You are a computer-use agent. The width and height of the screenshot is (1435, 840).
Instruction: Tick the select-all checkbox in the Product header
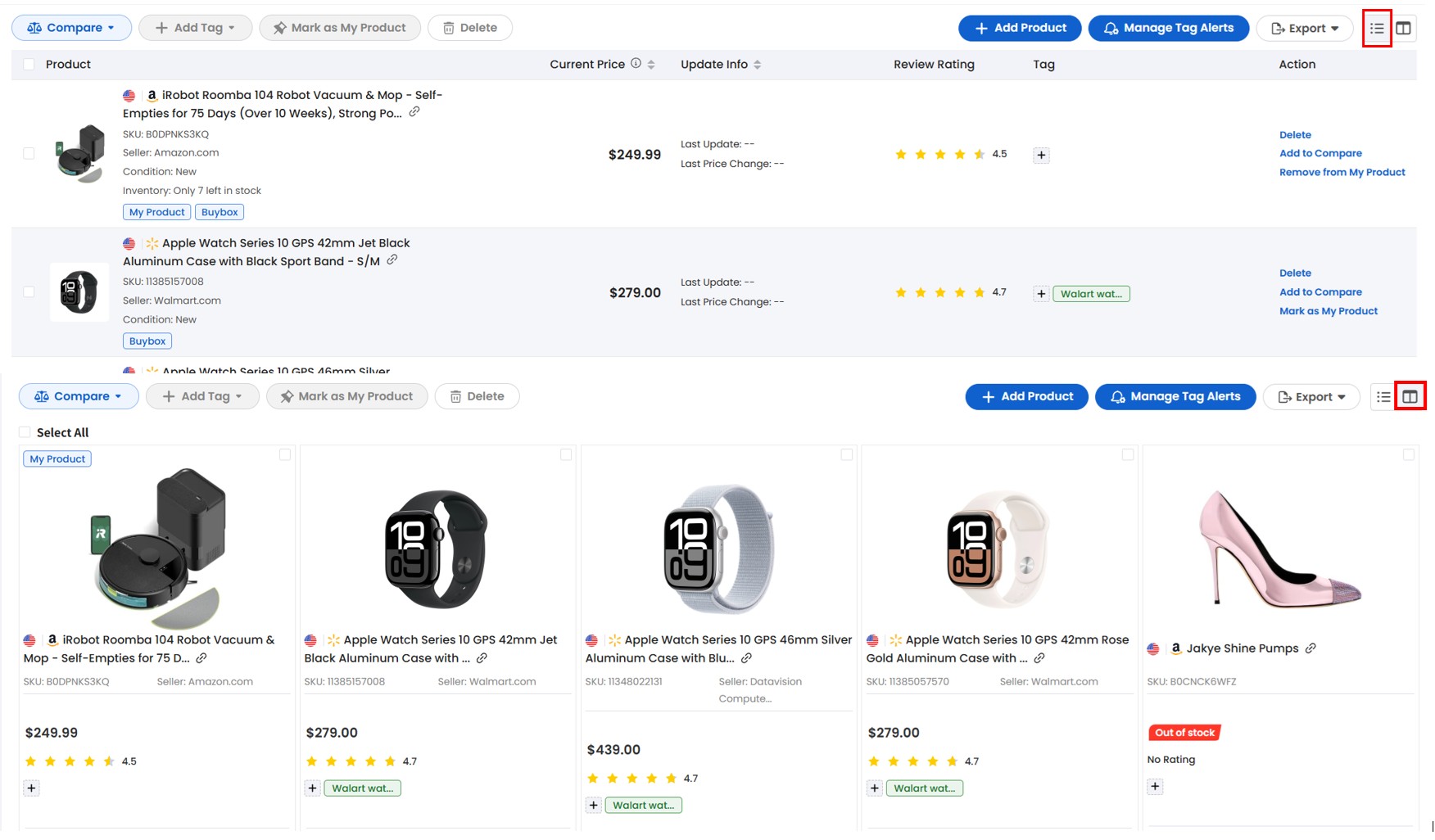tap(29, 65)
